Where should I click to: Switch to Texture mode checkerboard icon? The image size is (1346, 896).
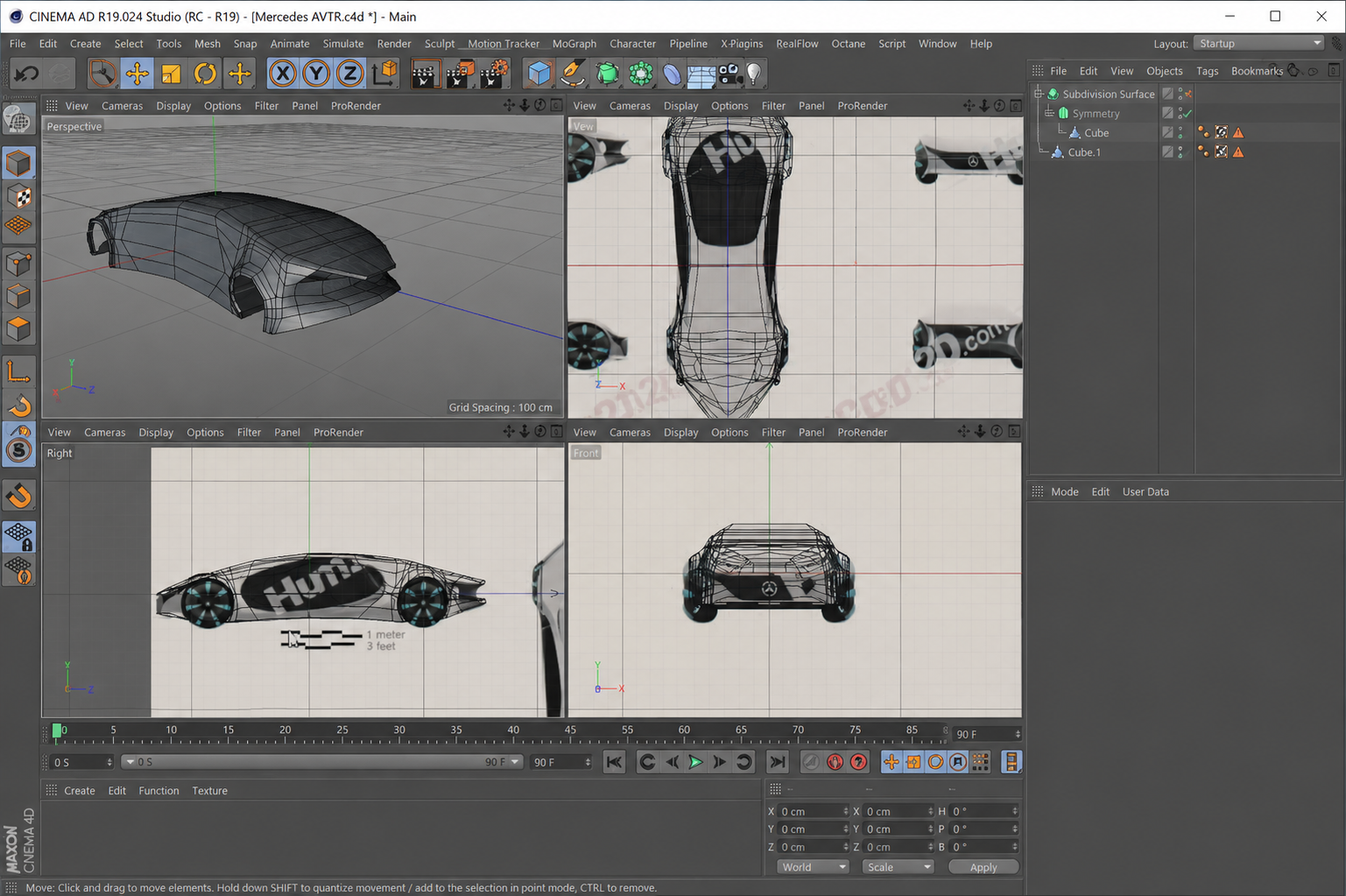coord(18,196)
